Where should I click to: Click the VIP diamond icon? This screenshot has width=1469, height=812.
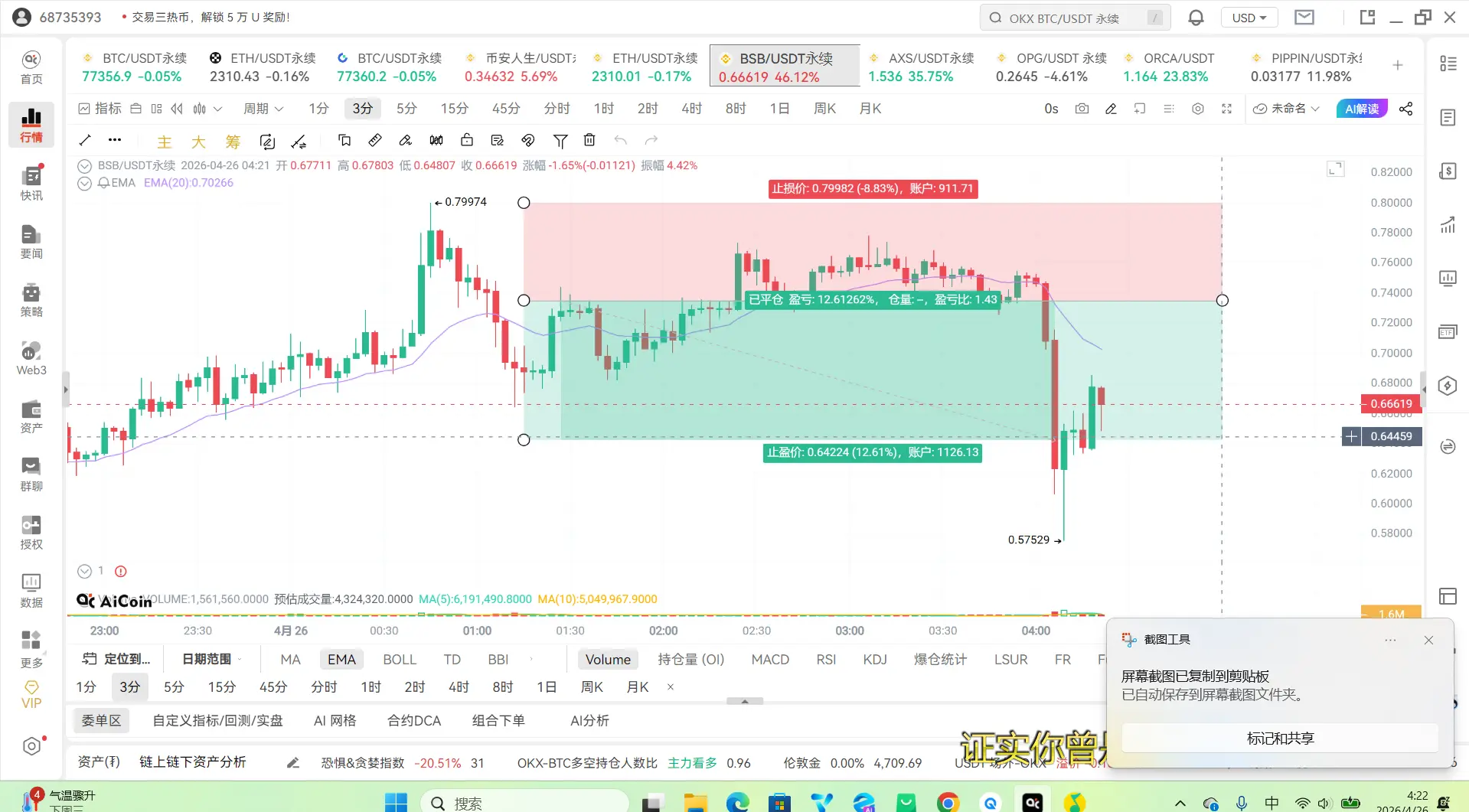click(x=31, y=694)
